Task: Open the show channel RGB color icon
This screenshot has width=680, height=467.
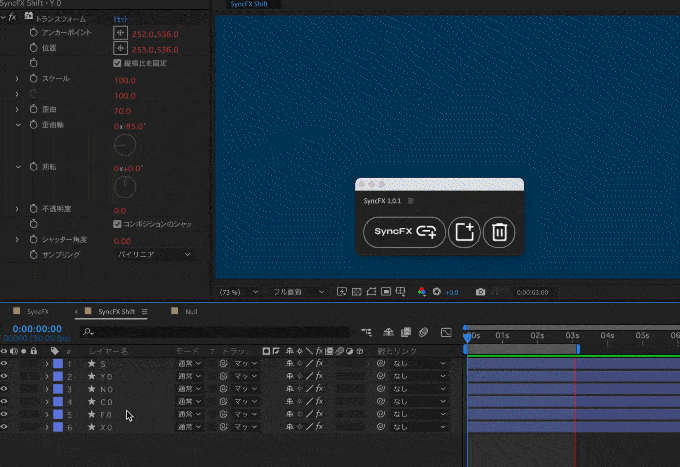Action: [x=422, y=292]
